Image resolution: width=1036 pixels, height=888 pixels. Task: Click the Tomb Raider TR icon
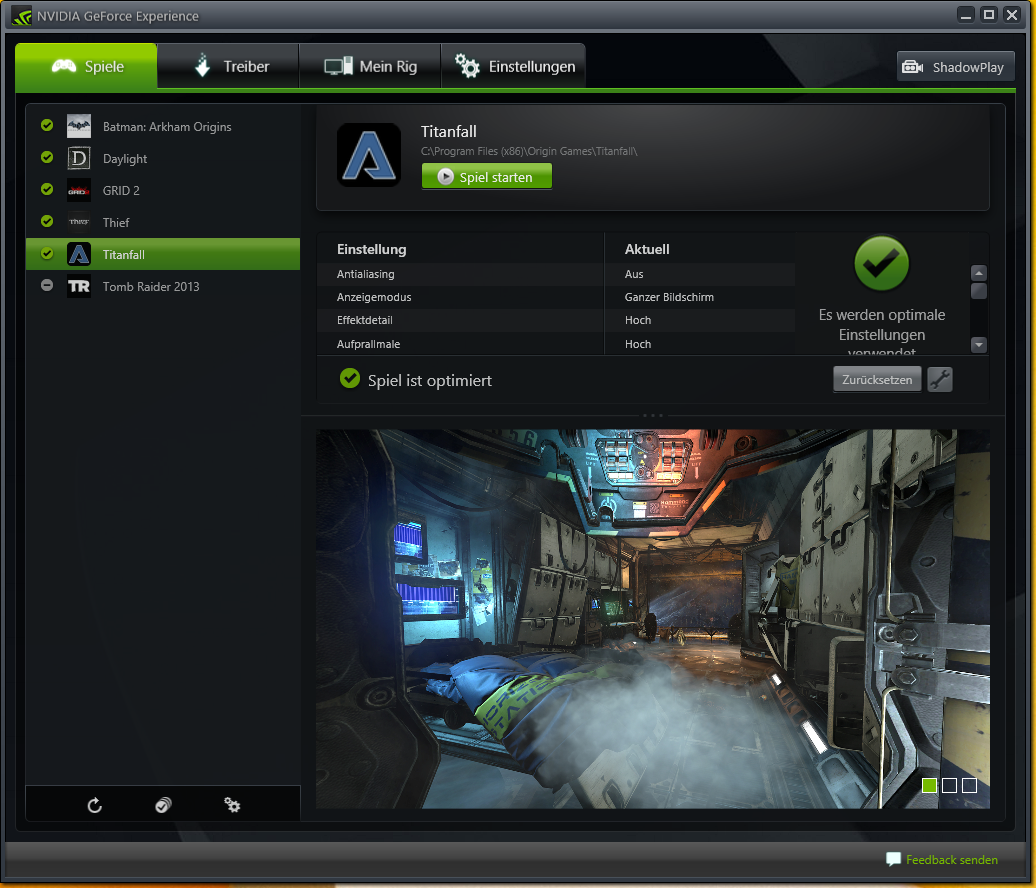click(x=79, y=286)
